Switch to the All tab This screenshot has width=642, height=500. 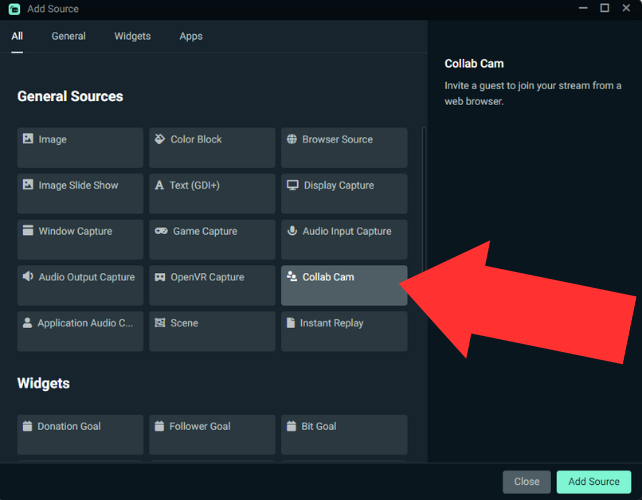17,36
